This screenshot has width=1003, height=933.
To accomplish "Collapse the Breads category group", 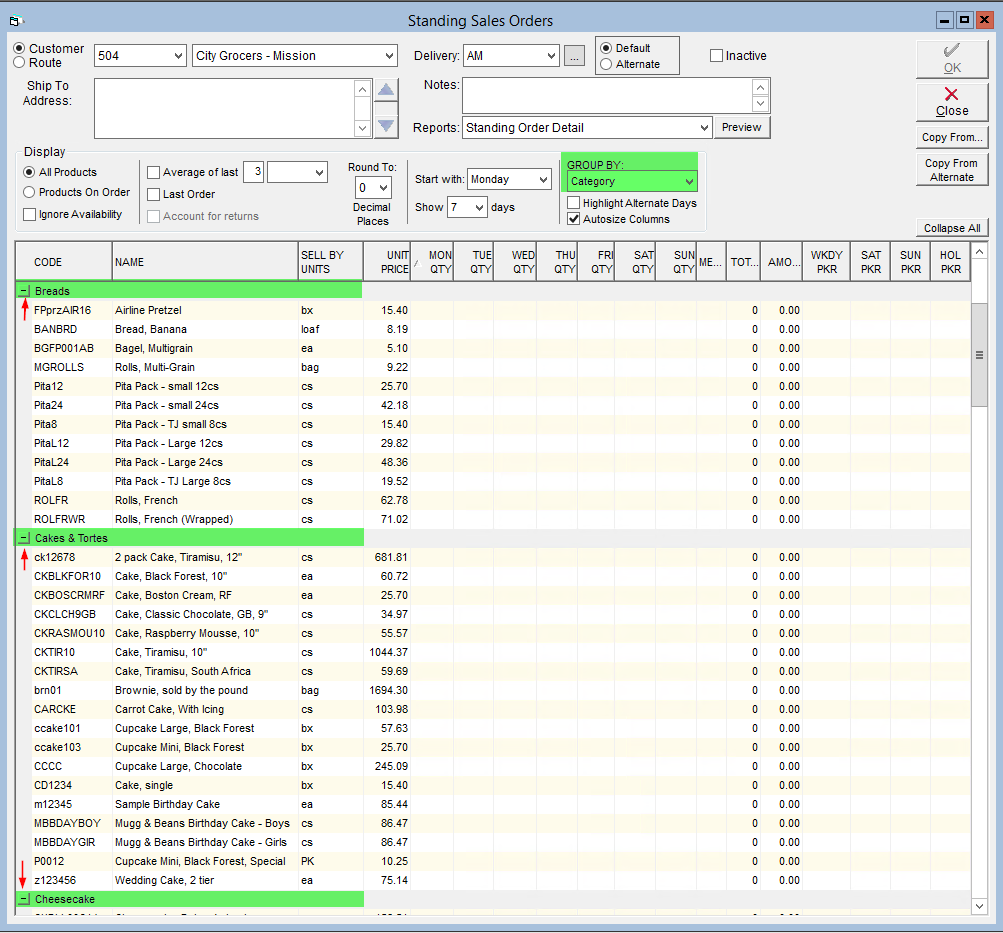I will point(24,291).
